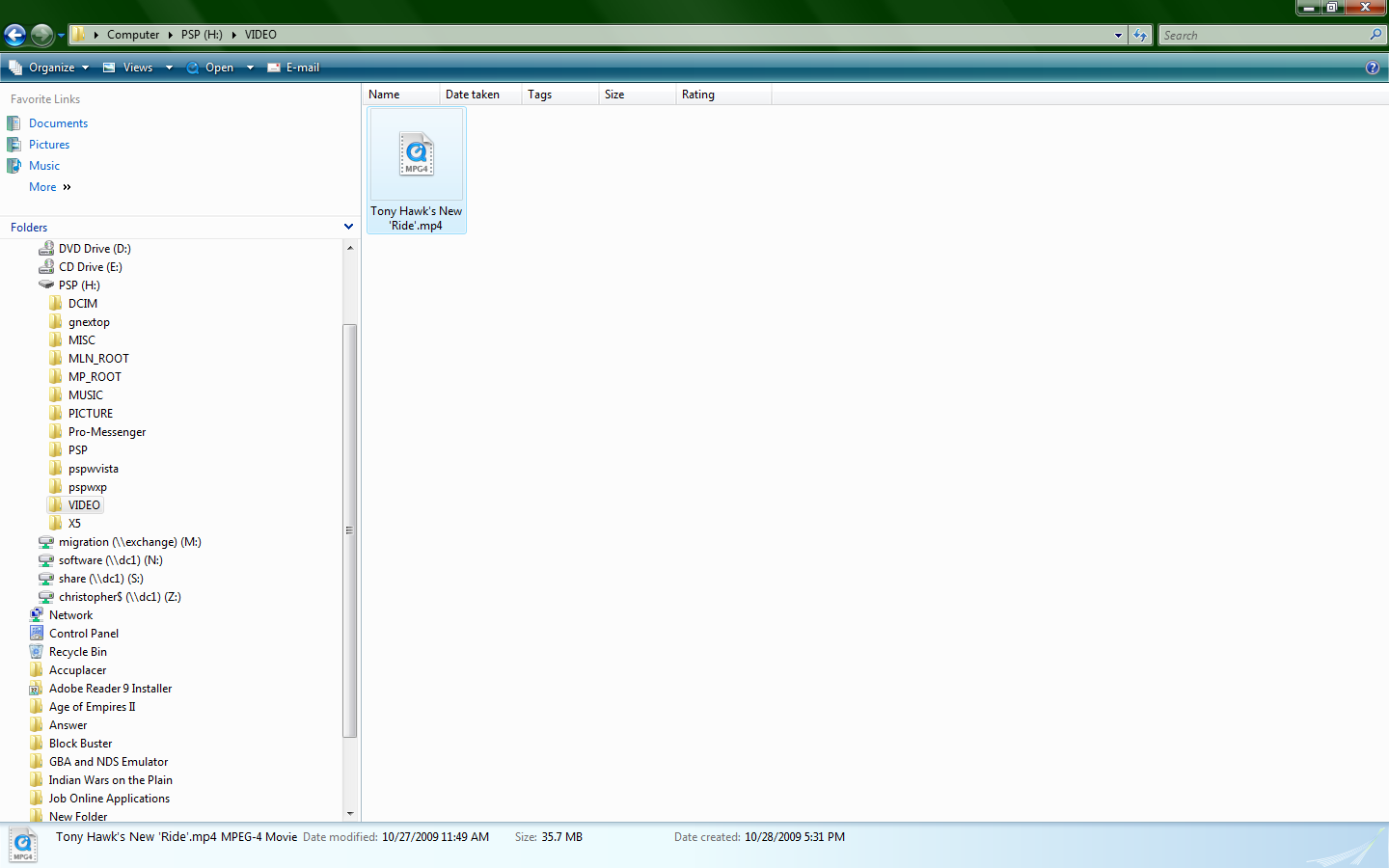Select the PSP subfolder icon
The width and height of the screenshot is (1389, 868).
click(x=56, y=450)
